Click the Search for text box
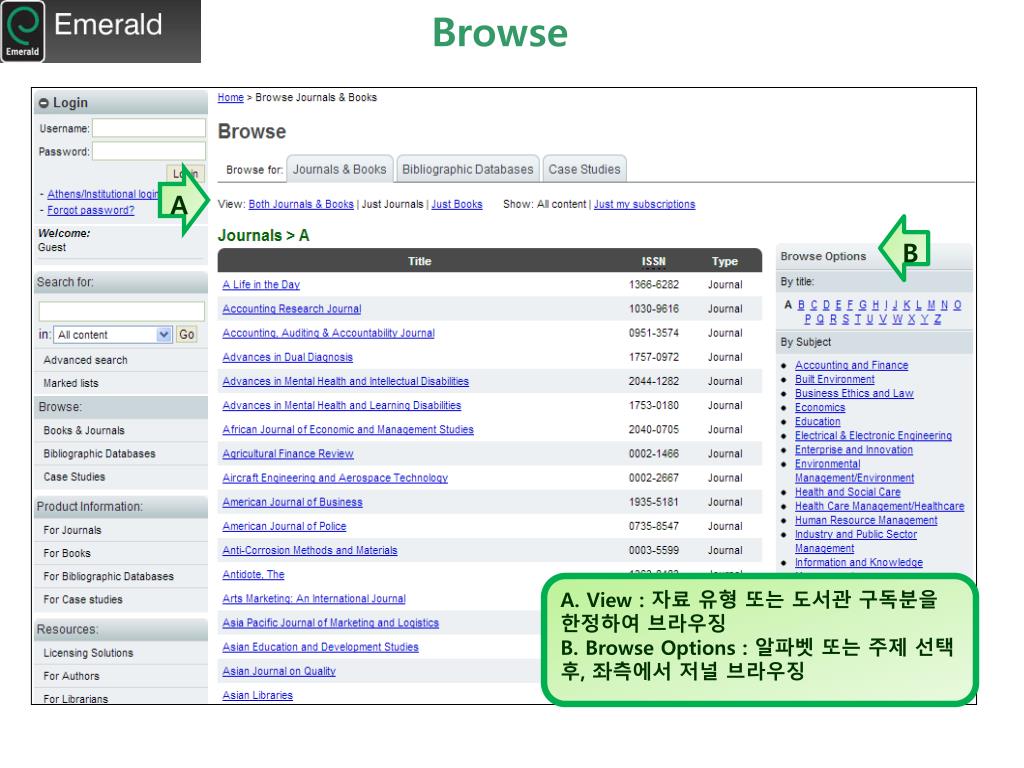Screen dimensions: 1024x768 [121, 312]
